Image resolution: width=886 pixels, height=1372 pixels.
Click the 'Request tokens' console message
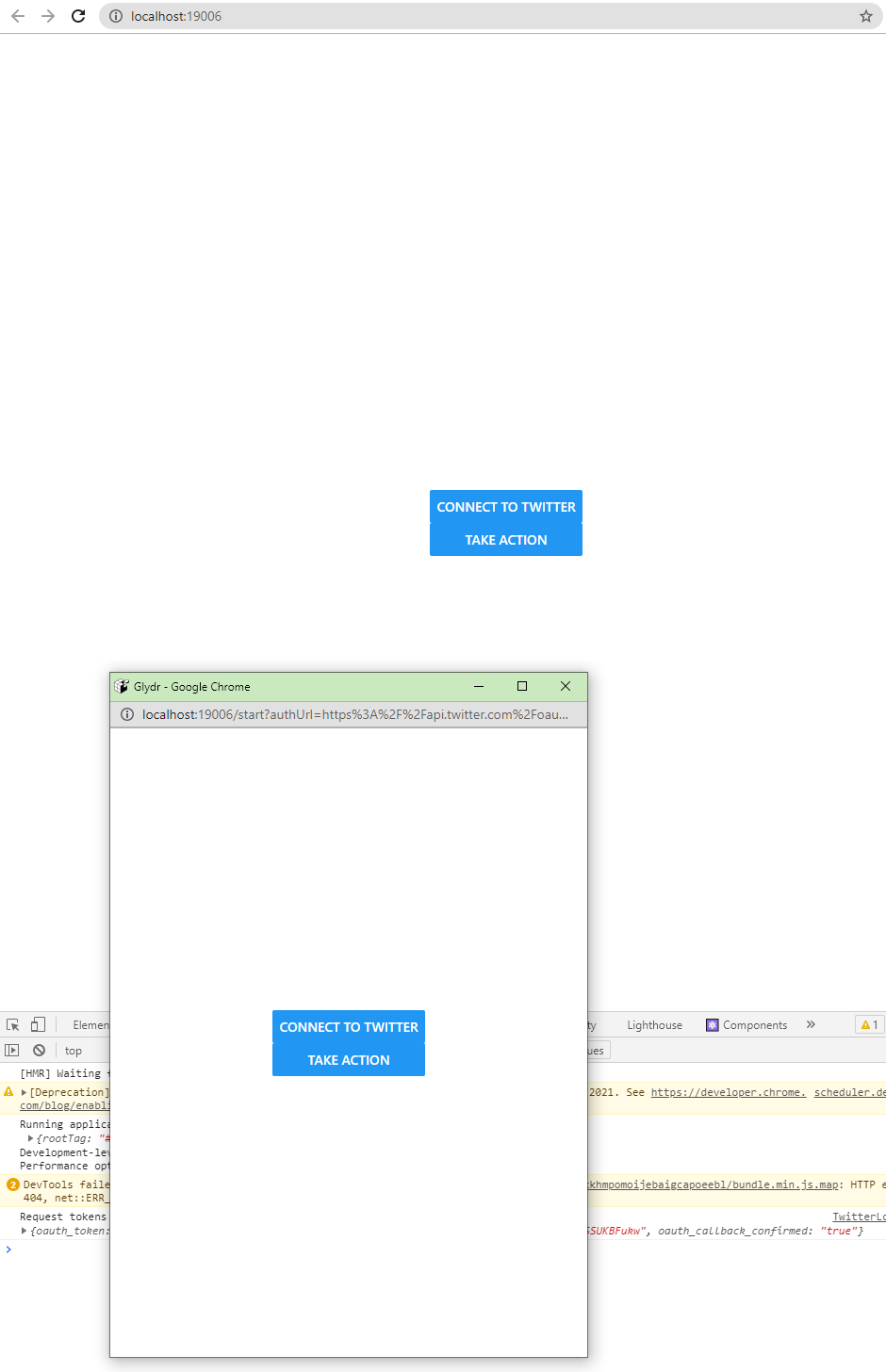pos(63,1217)
